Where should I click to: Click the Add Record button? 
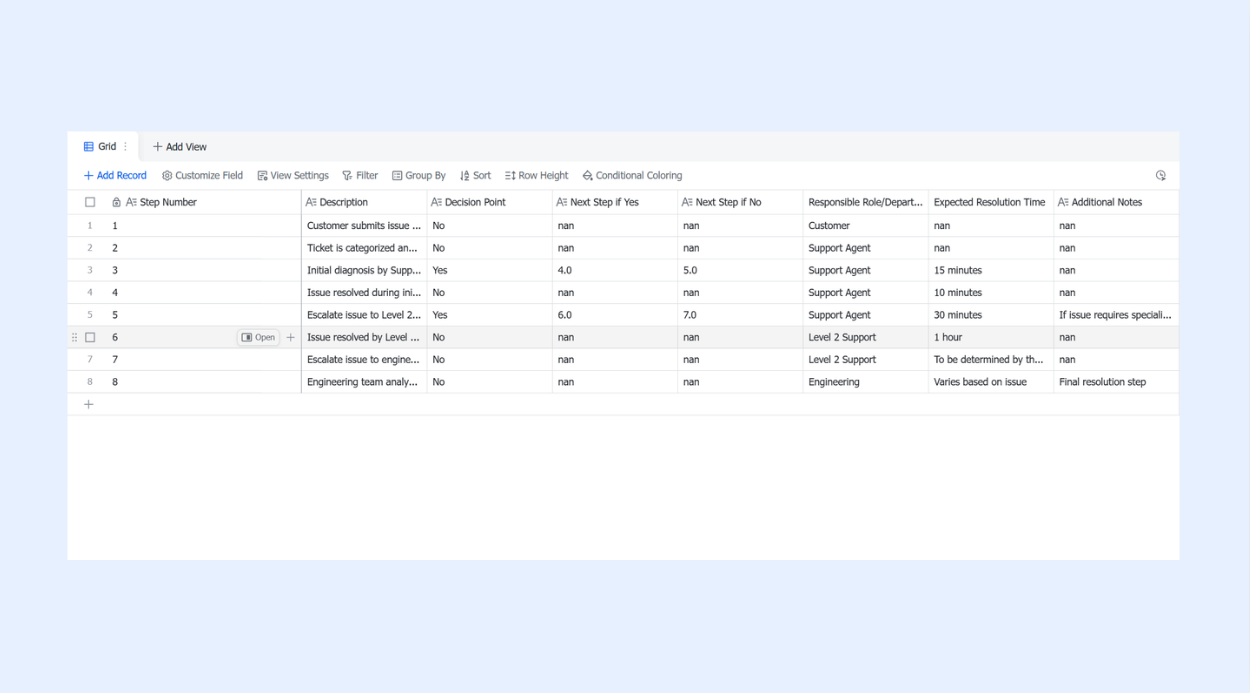click(115, 175)
